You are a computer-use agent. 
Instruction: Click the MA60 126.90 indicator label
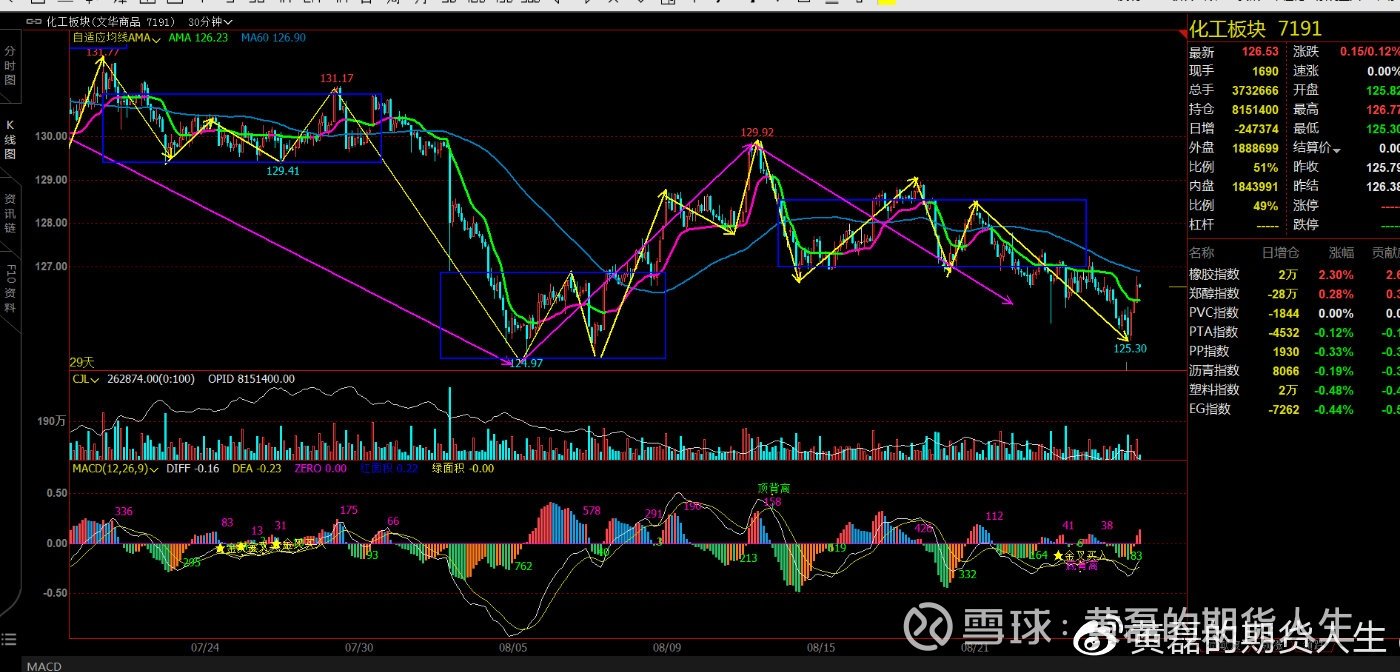click(275, 37)
